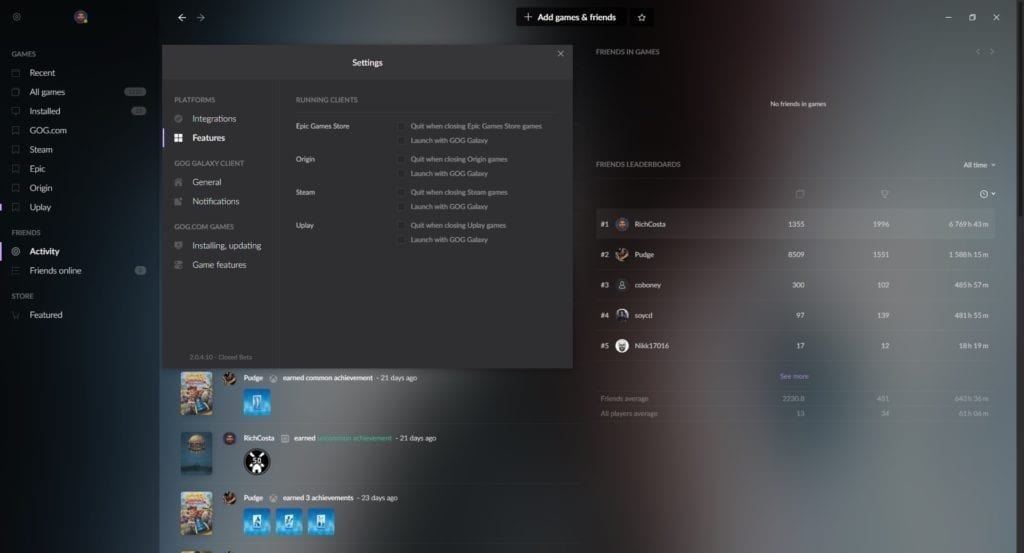Go back with the left arrow
1024x553 pixels.
coord(182,18)
